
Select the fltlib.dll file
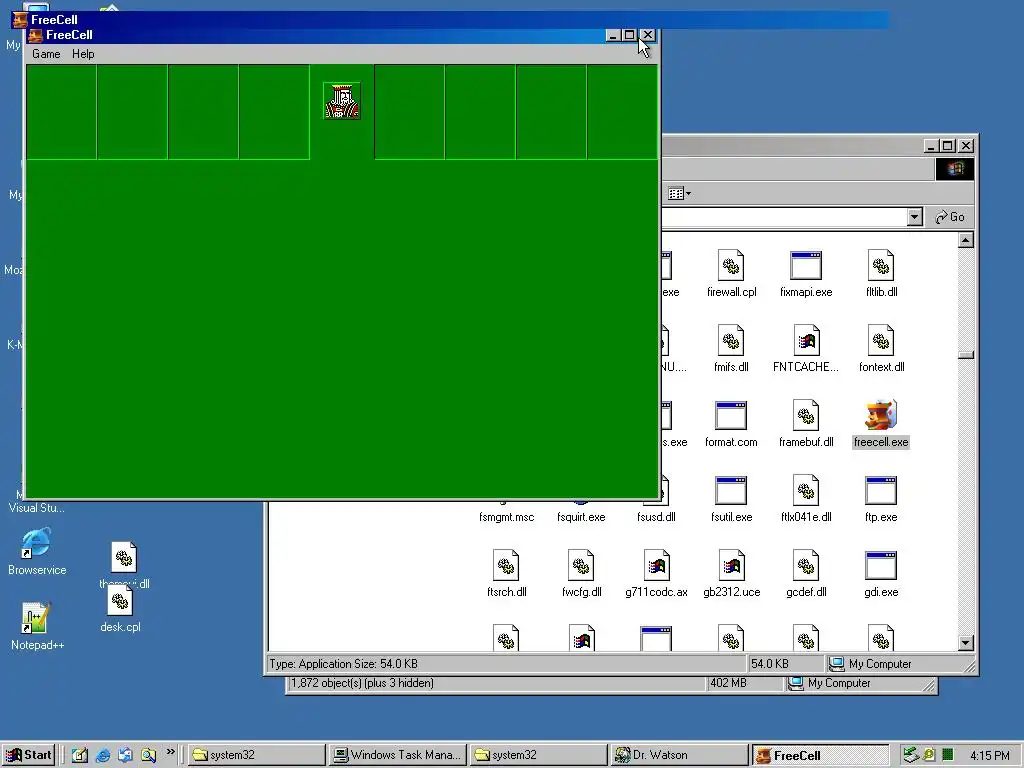click(x=881, y=274)
